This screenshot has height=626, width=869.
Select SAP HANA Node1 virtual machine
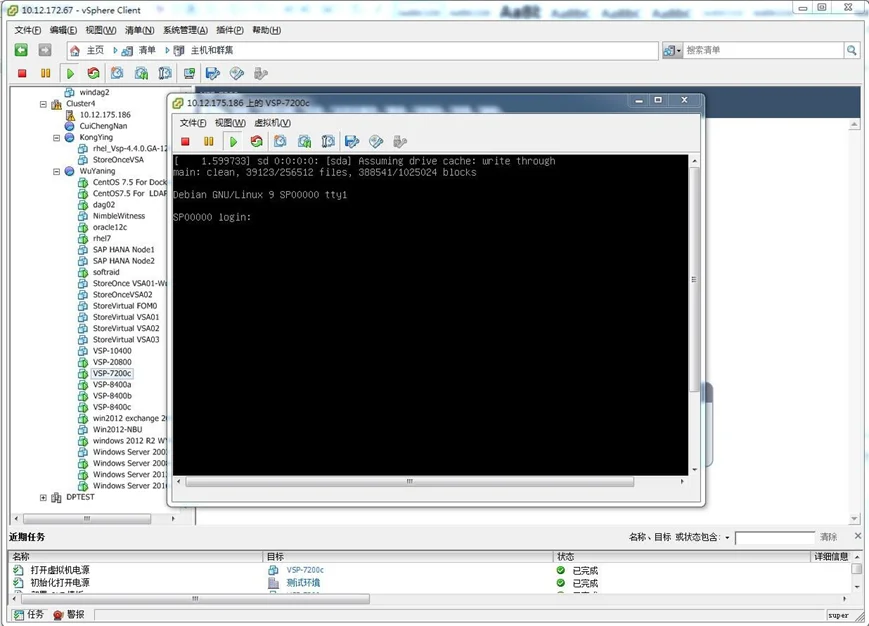click(124, 250)
